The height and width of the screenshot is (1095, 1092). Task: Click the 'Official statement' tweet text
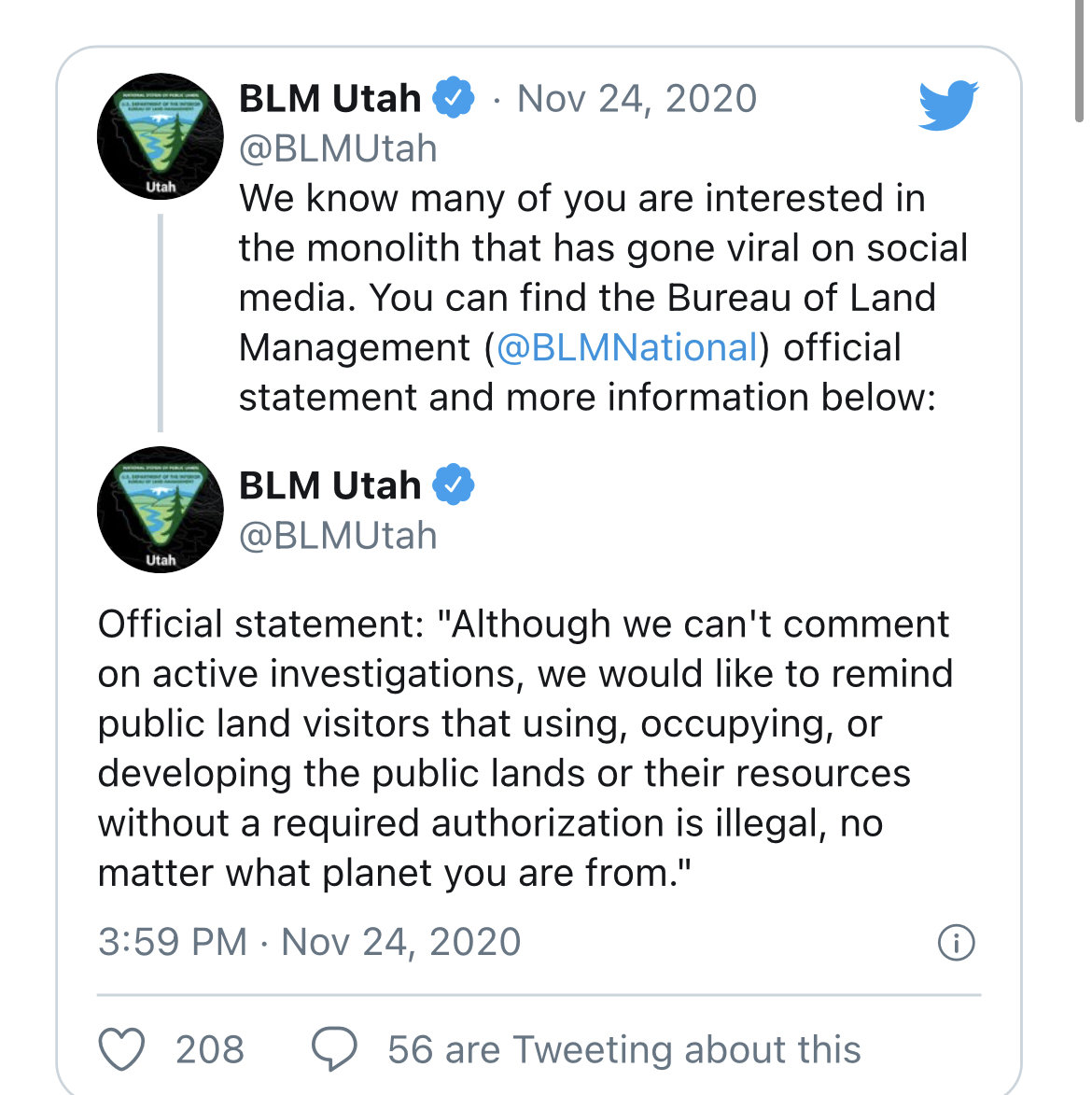[525, 748]
